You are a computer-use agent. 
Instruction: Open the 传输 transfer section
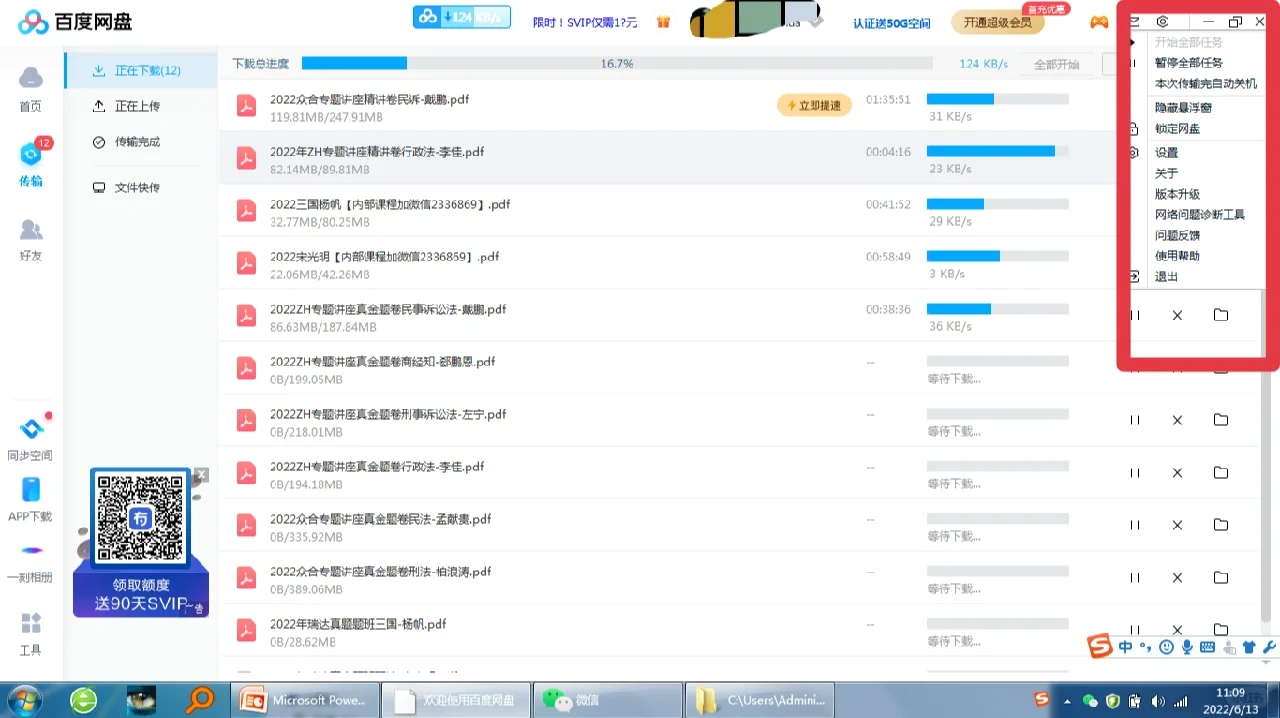coord(31,164)
